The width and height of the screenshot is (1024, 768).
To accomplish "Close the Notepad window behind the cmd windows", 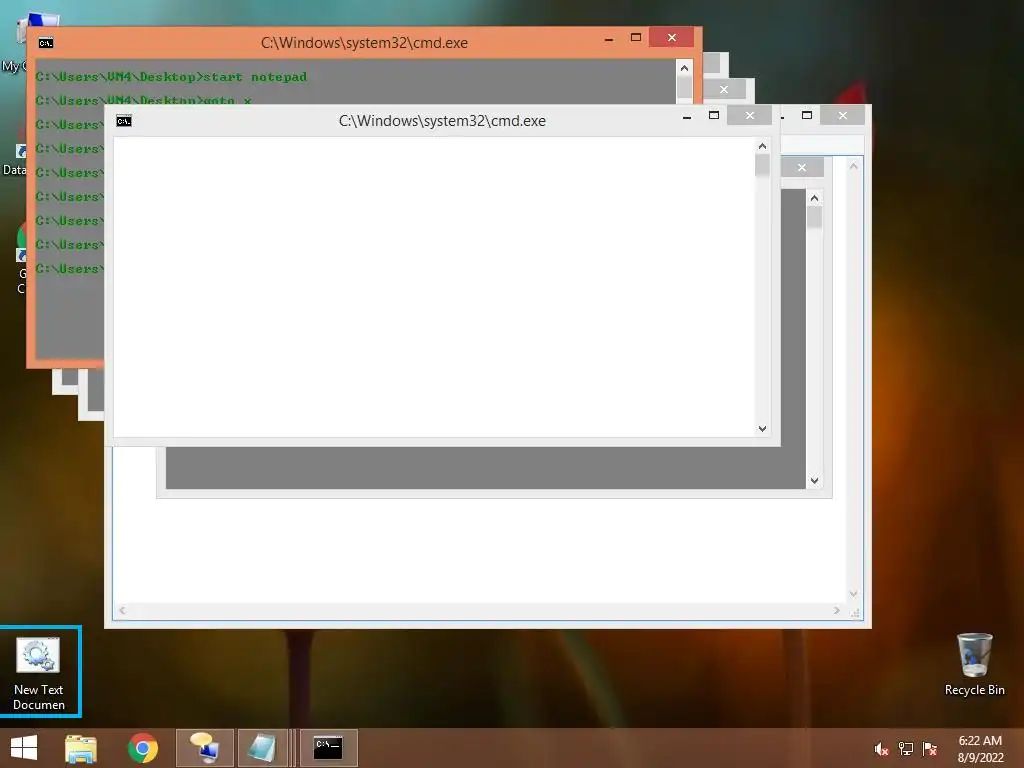I will click(x=842, y=116).
